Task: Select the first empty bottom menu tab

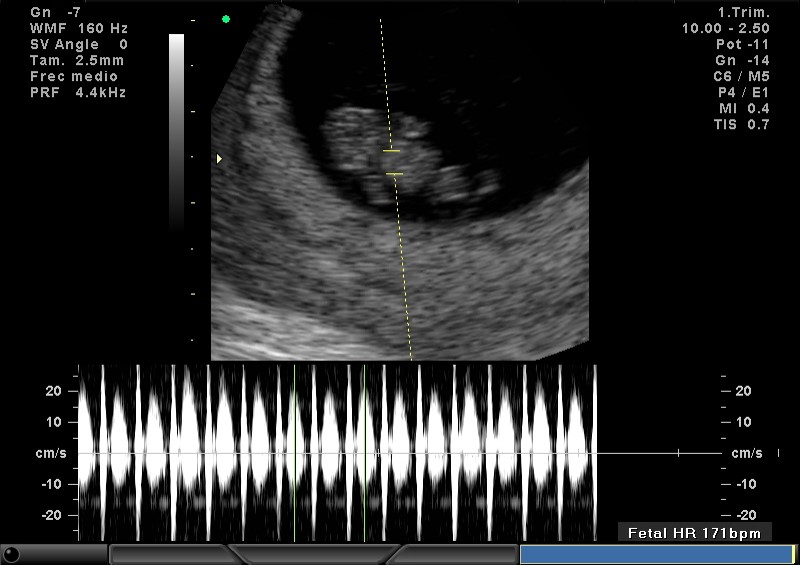Action: pyautogui.click(x=170, y=554)
